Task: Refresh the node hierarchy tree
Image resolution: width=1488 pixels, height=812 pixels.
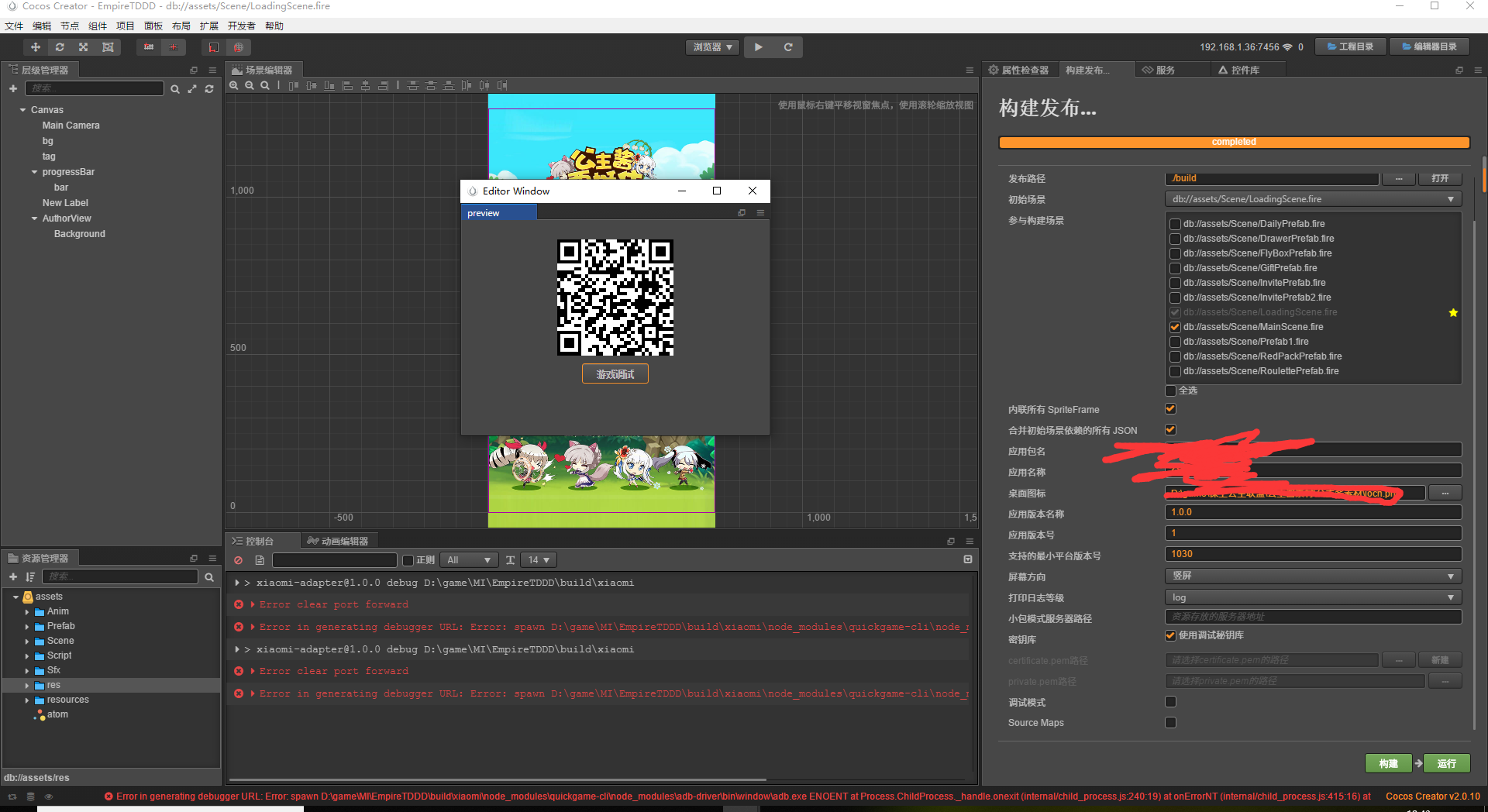Action: pos(209,89)
